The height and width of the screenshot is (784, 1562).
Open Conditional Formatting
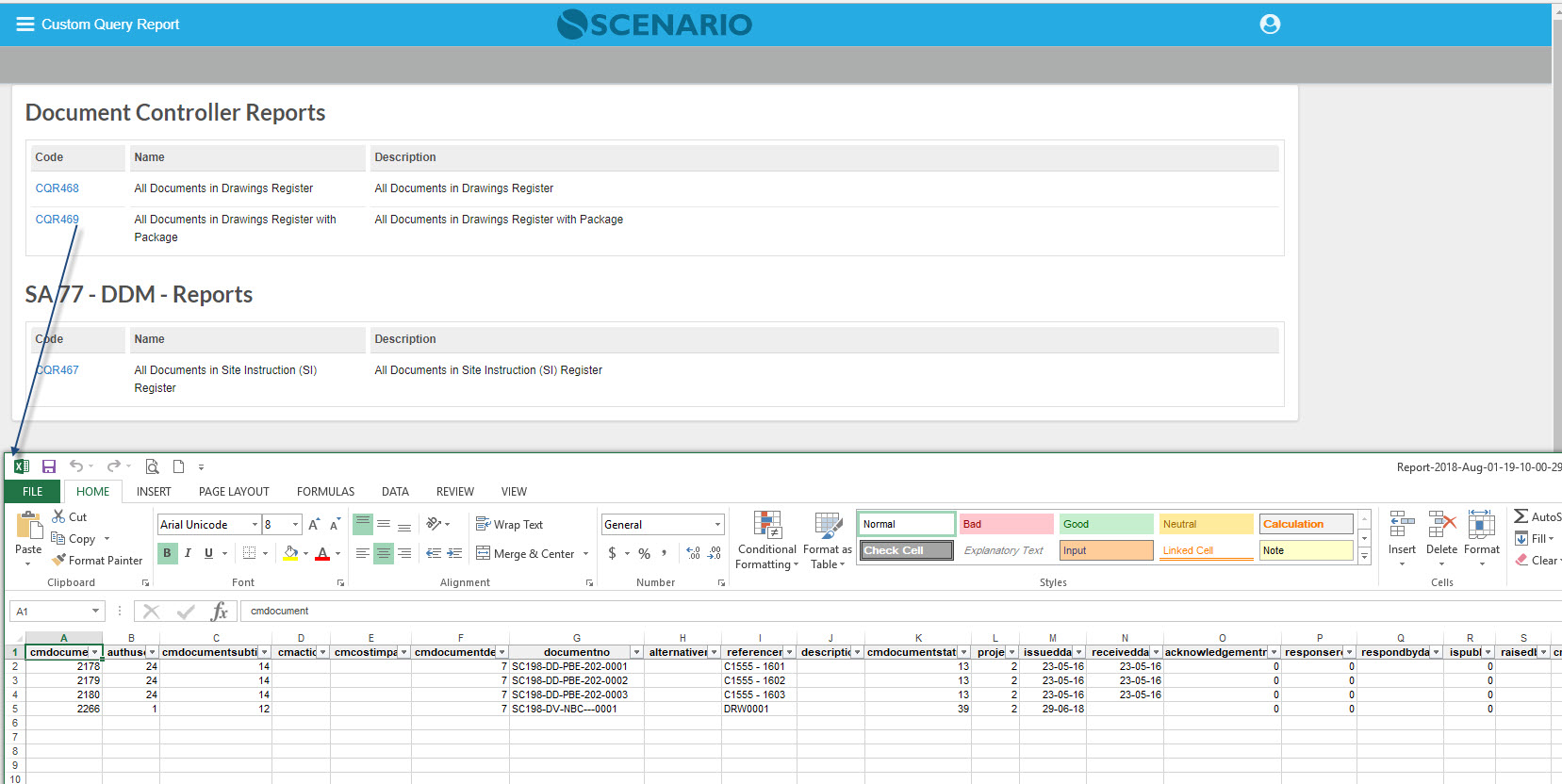click(x=767, y=540)
